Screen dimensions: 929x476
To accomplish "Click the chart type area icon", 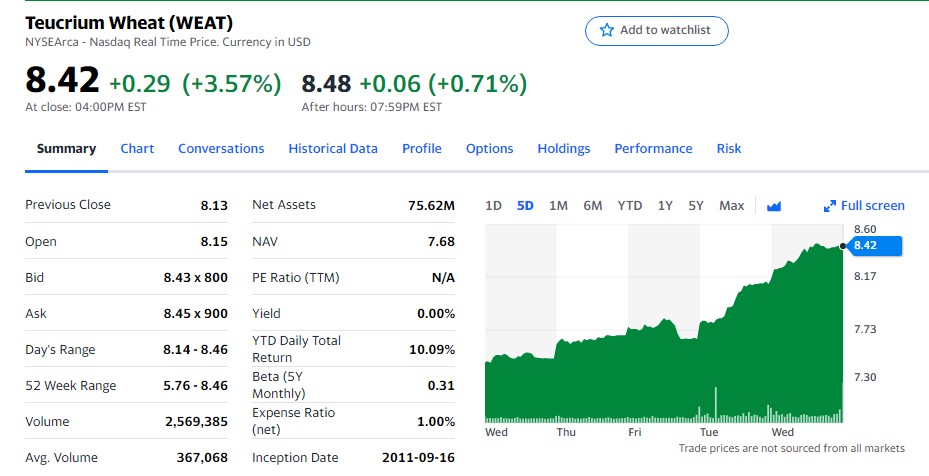I will [x=773, y=206].
